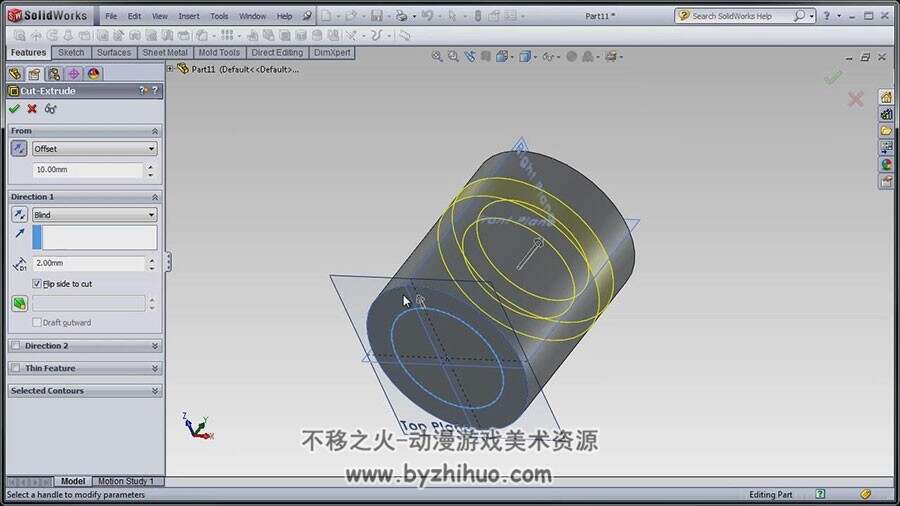Enable the Thin Feature checkbox
Image resolution: width=900 pixels, height=506 pixels.
15,368
